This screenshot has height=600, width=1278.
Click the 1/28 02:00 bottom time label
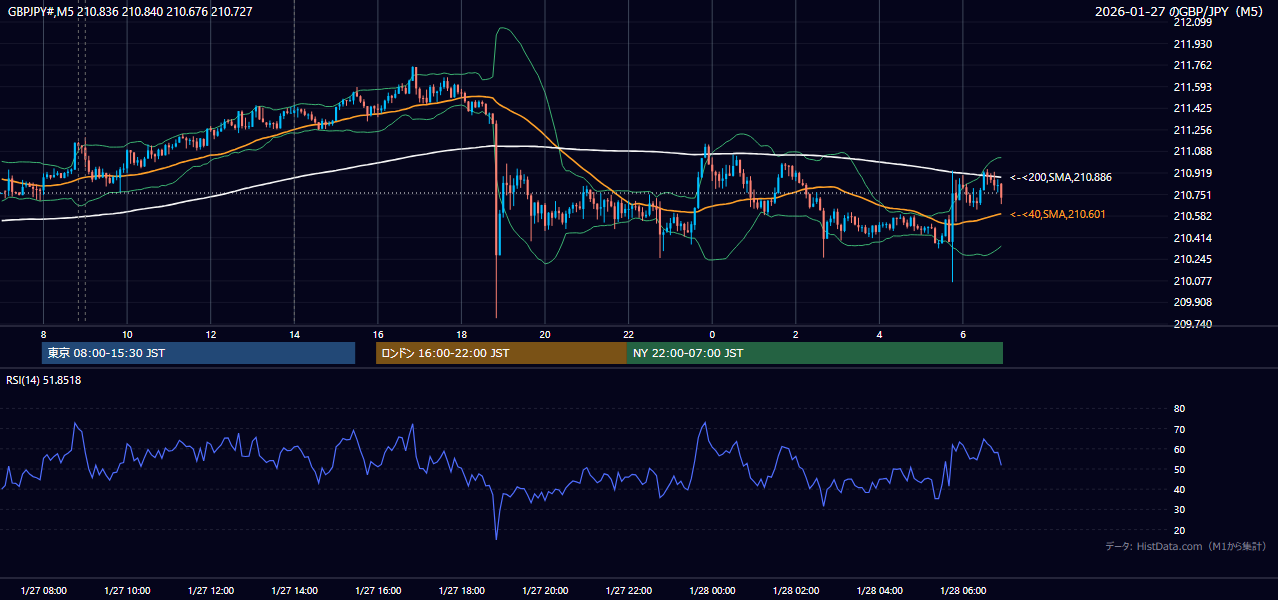point(796,591)
